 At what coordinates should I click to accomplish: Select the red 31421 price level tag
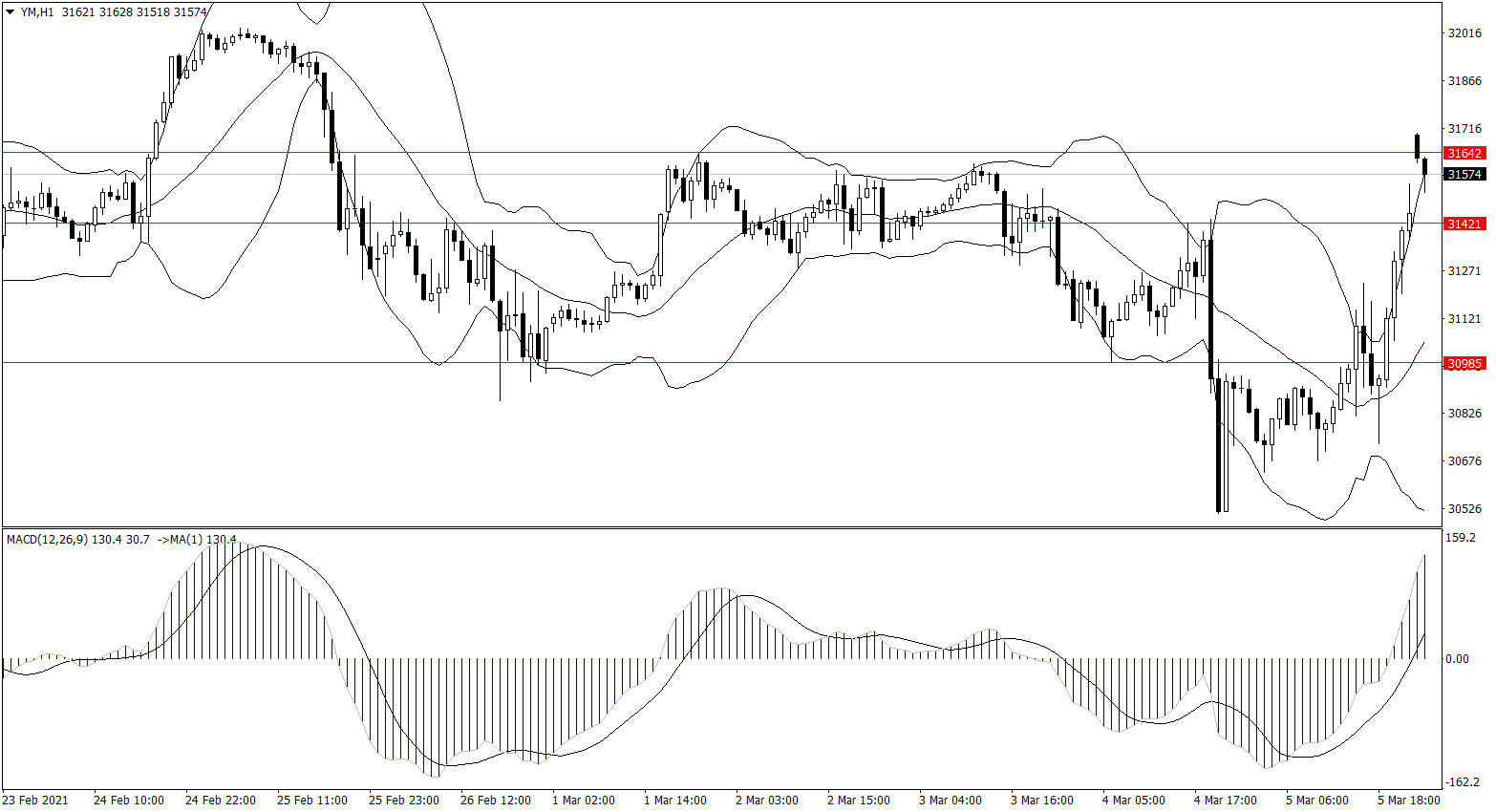pos(1464,224)
